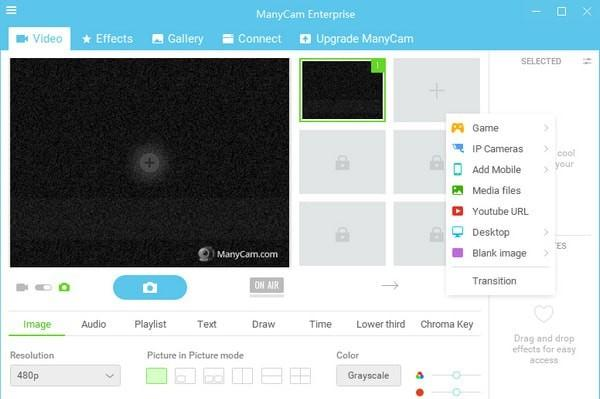Click the mobile phone icon

pyautogui.click(x=458, y=169)
